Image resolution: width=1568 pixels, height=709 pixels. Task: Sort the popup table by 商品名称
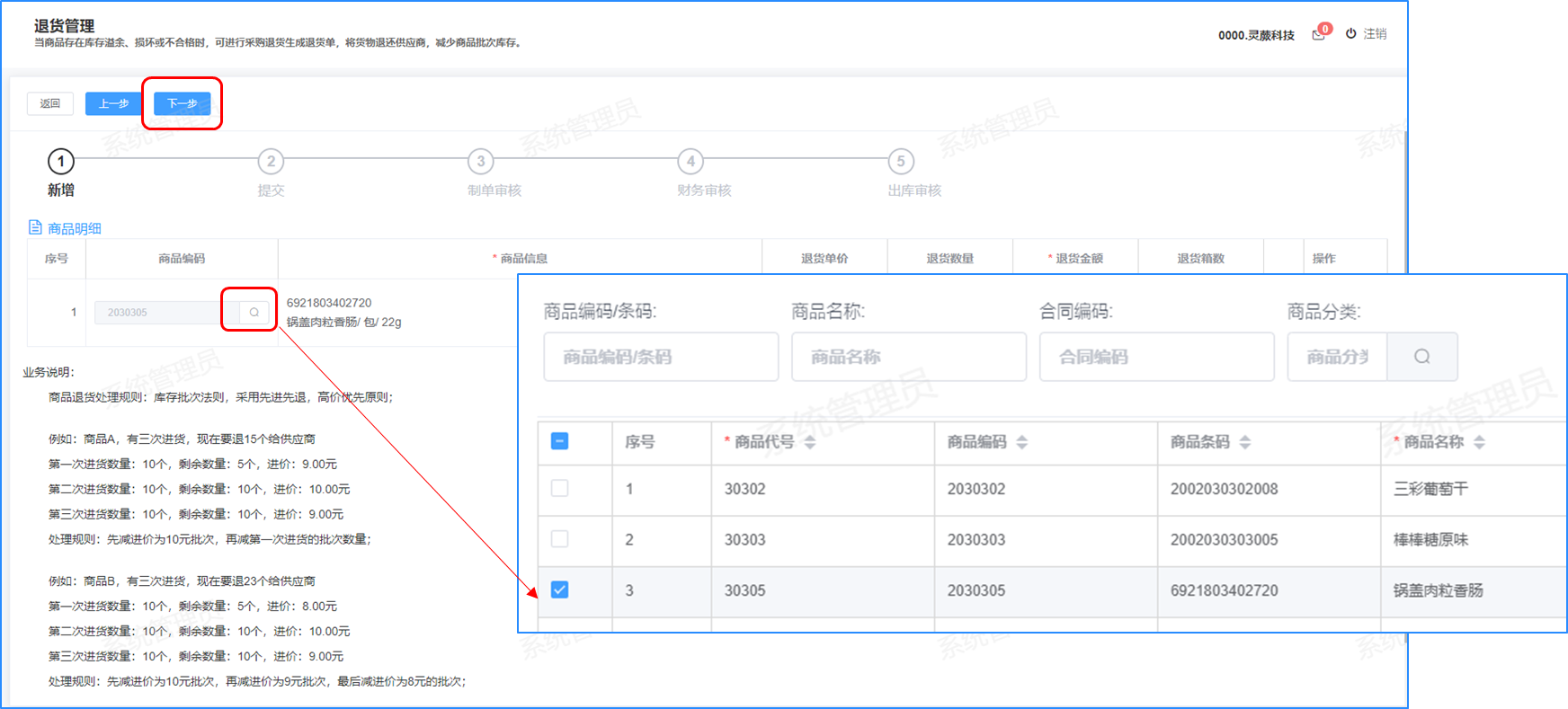pyautogui.click(x=1480, y=442)
